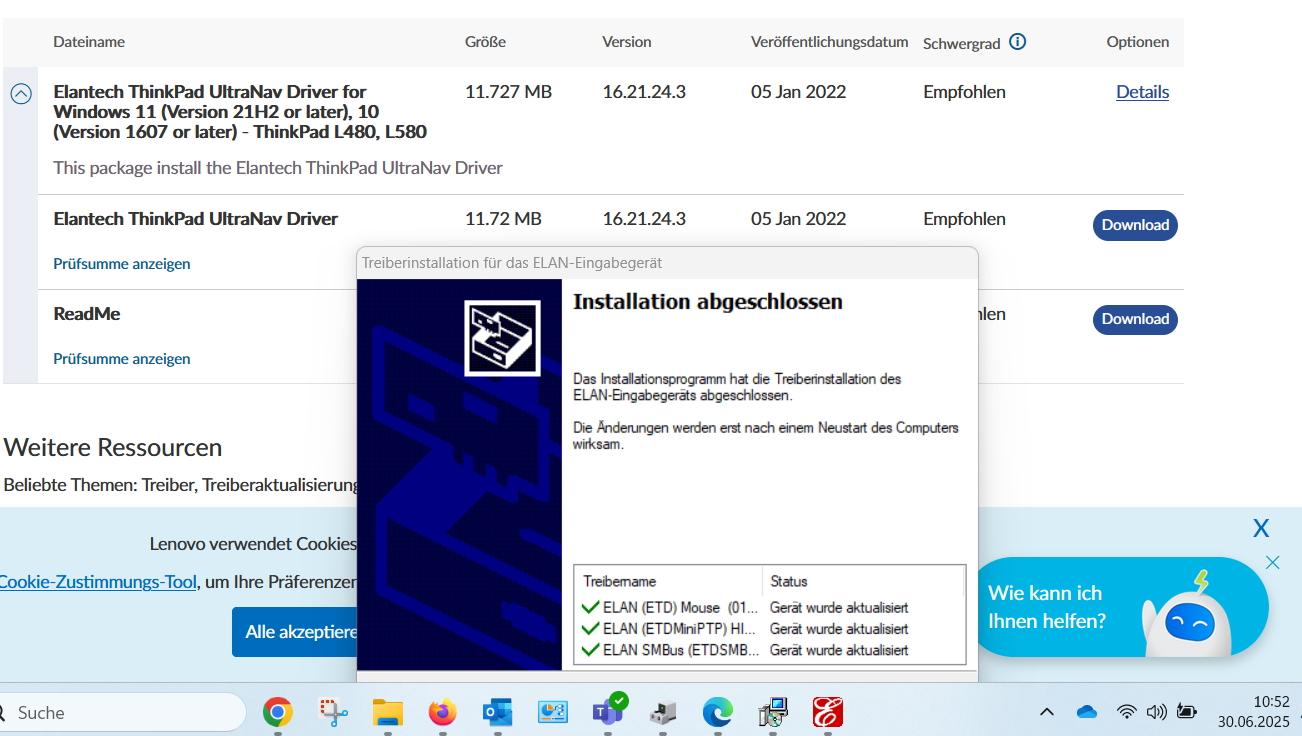Image resolution: width=1302 pixels, height=736 pixels.
Task: Open the Snipping Tool in the taskbar
Action: click(333, 712)
